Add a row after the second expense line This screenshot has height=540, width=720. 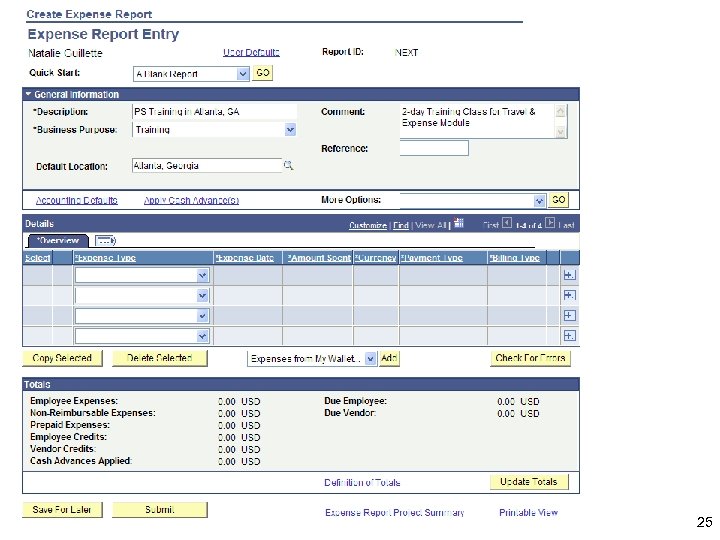[569, 295]
